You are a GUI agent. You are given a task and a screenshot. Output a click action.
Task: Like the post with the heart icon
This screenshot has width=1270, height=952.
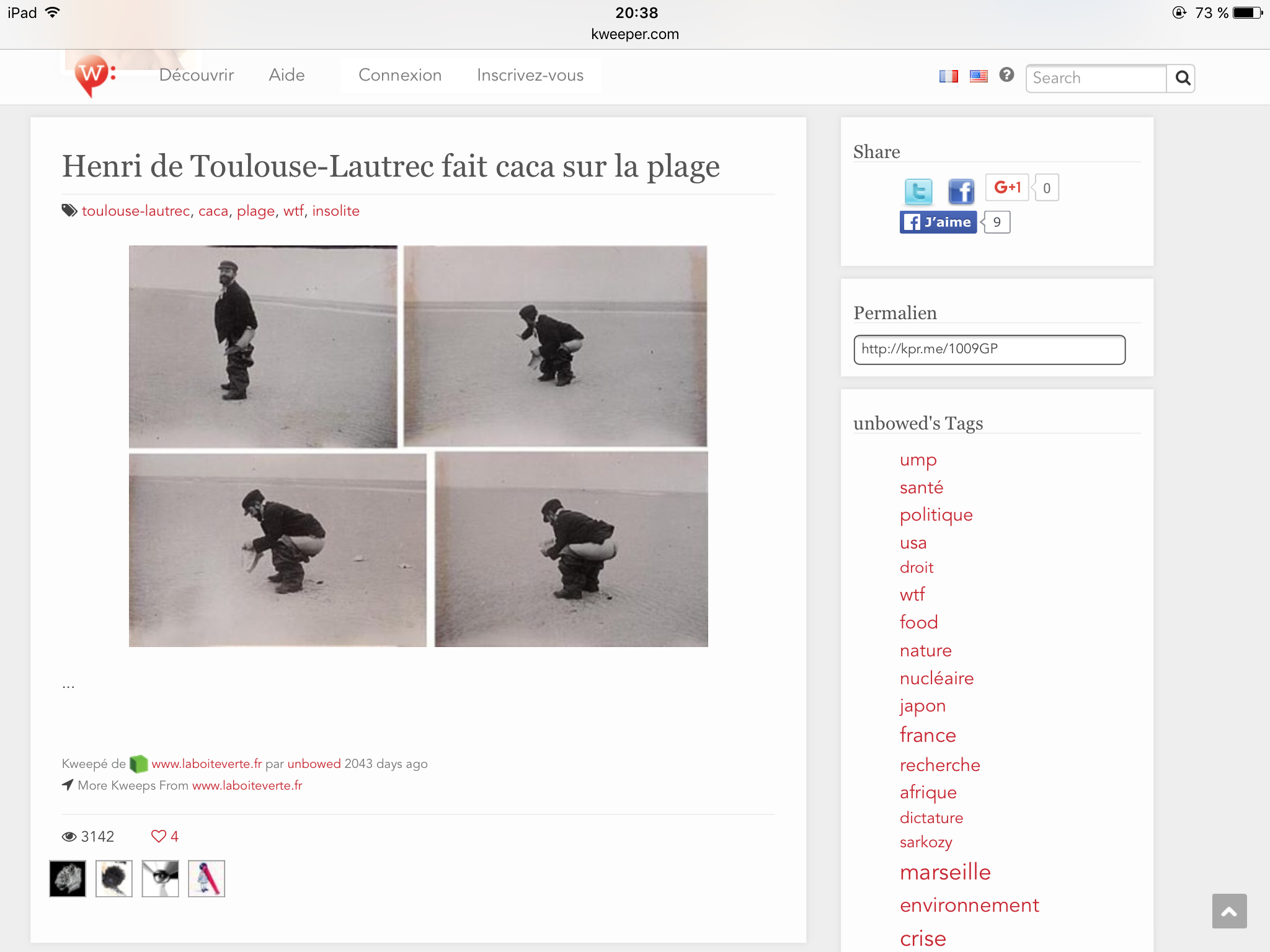click(159, 836)
